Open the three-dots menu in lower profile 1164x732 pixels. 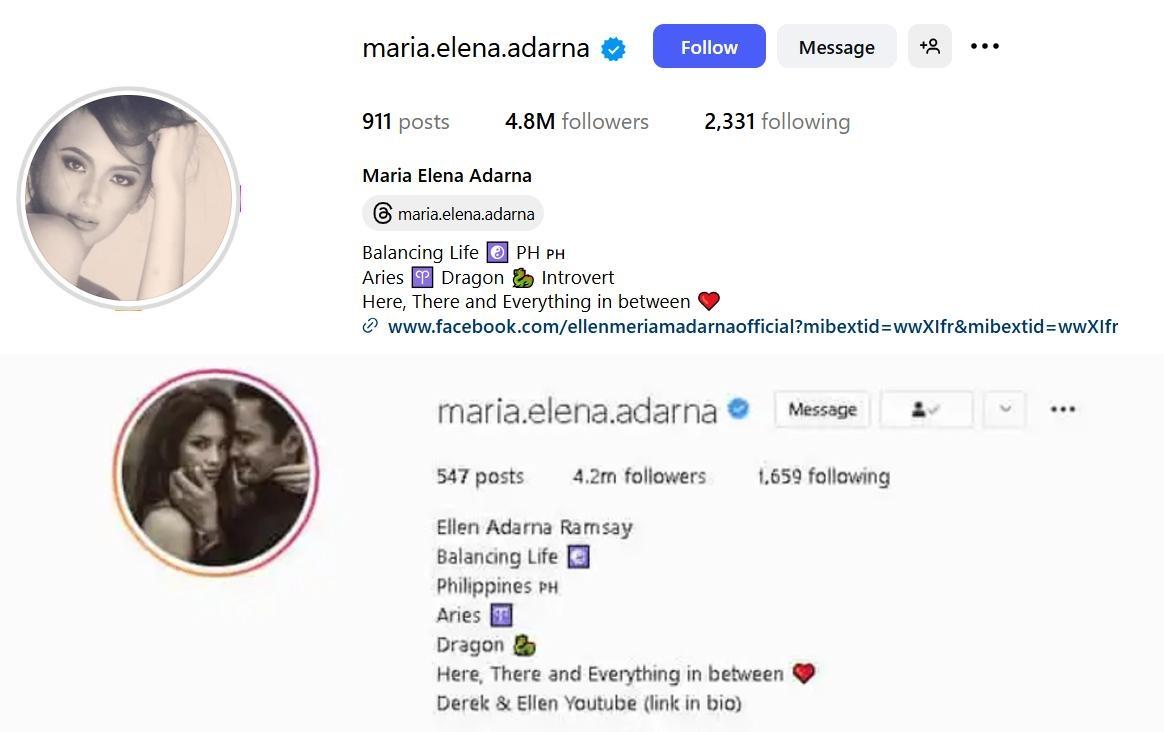tap(1062, 409)
